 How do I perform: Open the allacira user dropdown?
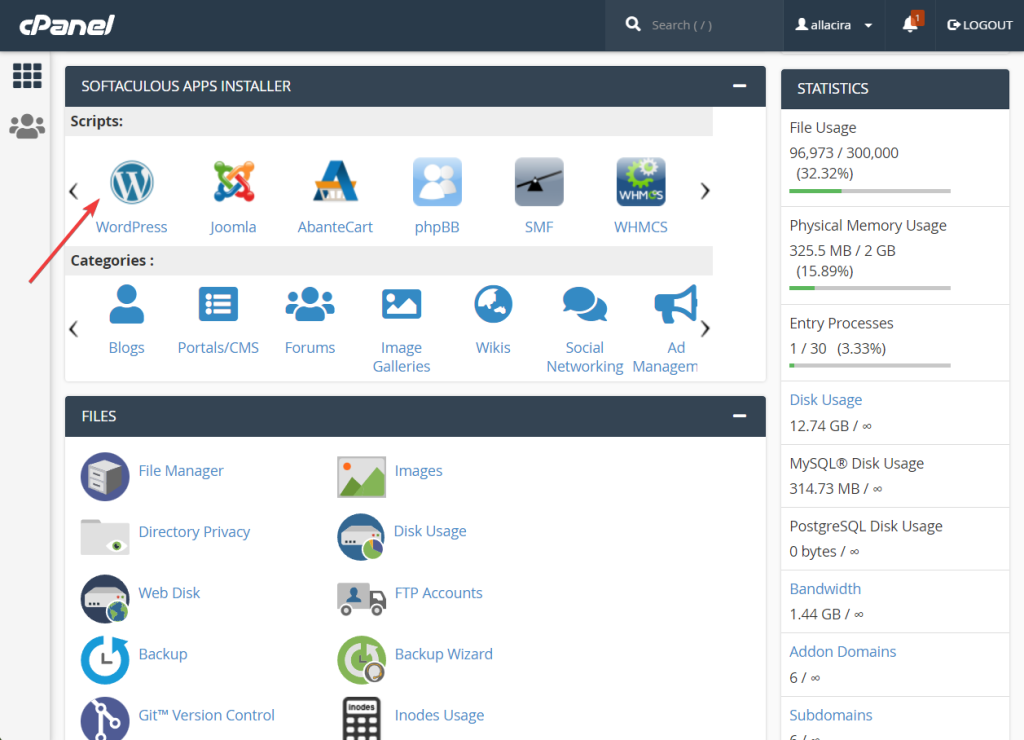click(x=834, y=25)
